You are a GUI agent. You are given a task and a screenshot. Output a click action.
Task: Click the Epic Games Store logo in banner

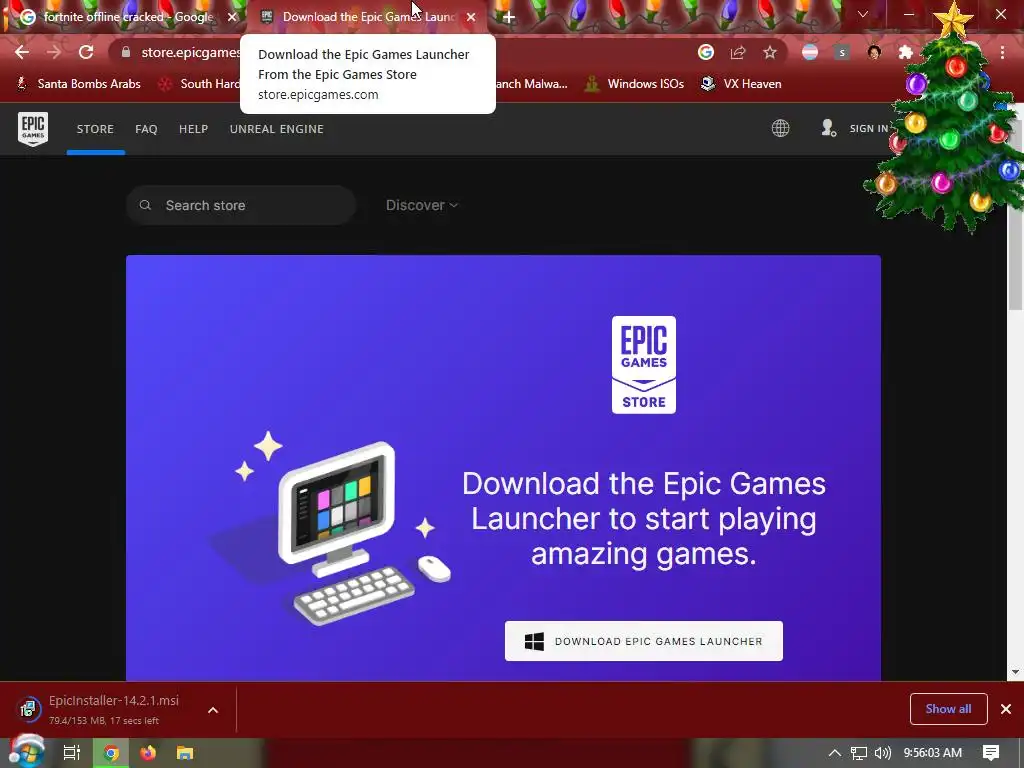coord(643,364)
